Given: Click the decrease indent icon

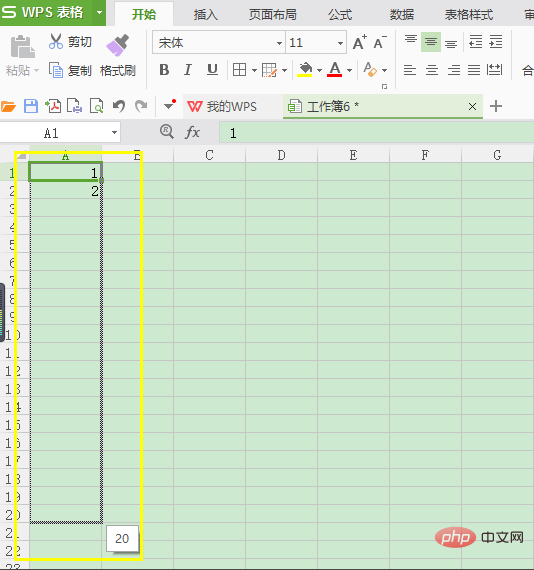Looking at the screenshot, I should [x=475, y=42].
